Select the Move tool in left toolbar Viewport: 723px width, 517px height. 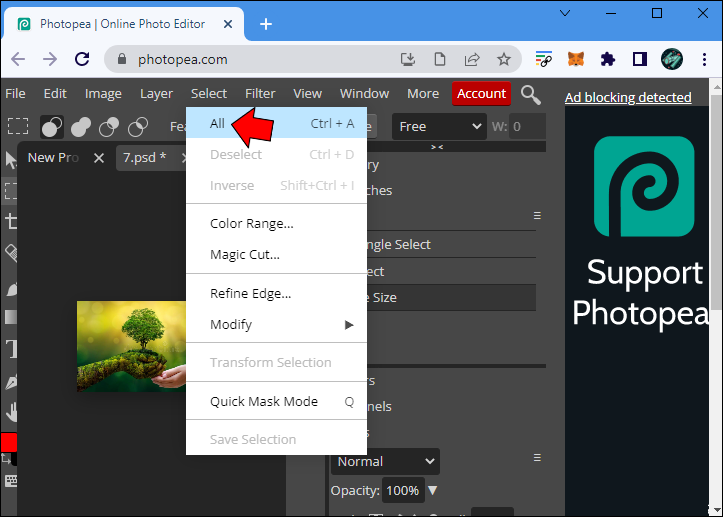10,160
